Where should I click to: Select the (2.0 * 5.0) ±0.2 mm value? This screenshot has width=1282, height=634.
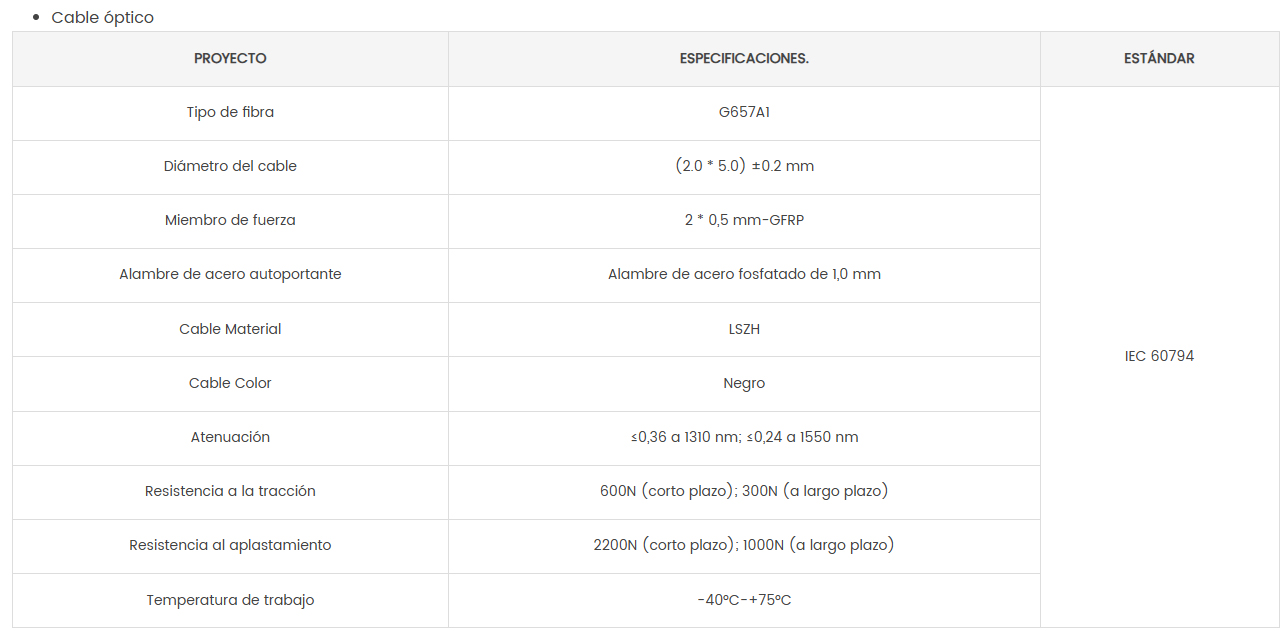point(744,166)
